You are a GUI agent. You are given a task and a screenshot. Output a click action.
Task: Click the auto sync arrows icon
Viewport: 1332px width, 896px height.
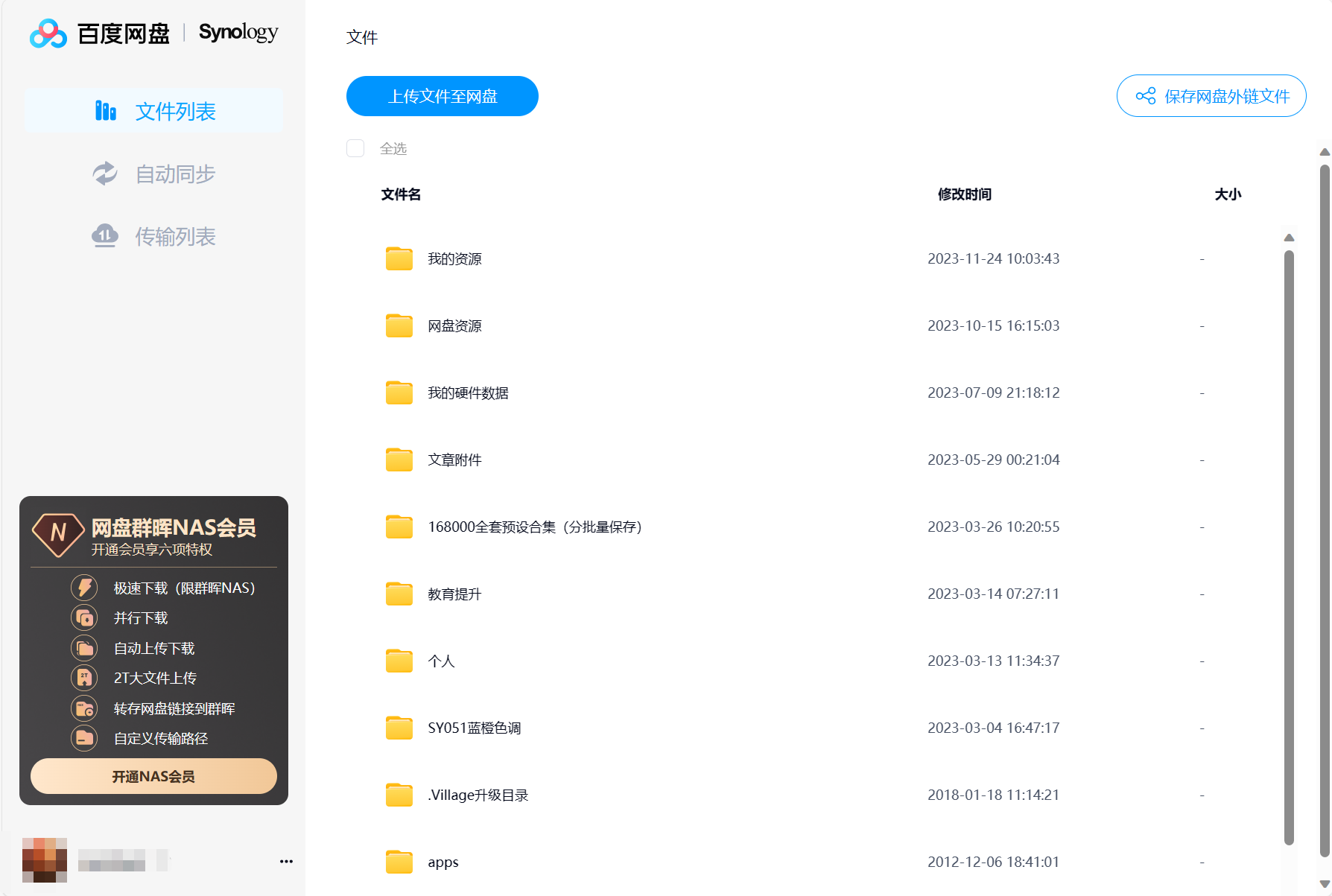tap(105, 174)
